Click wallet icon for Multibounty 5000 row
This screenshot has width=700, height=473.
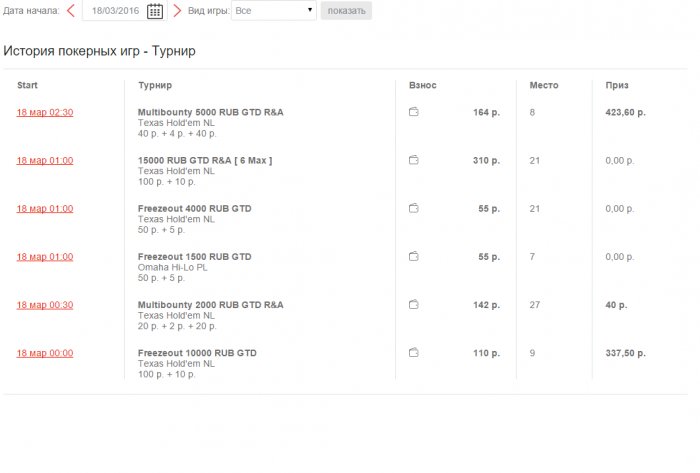click(x=414, y=112)
